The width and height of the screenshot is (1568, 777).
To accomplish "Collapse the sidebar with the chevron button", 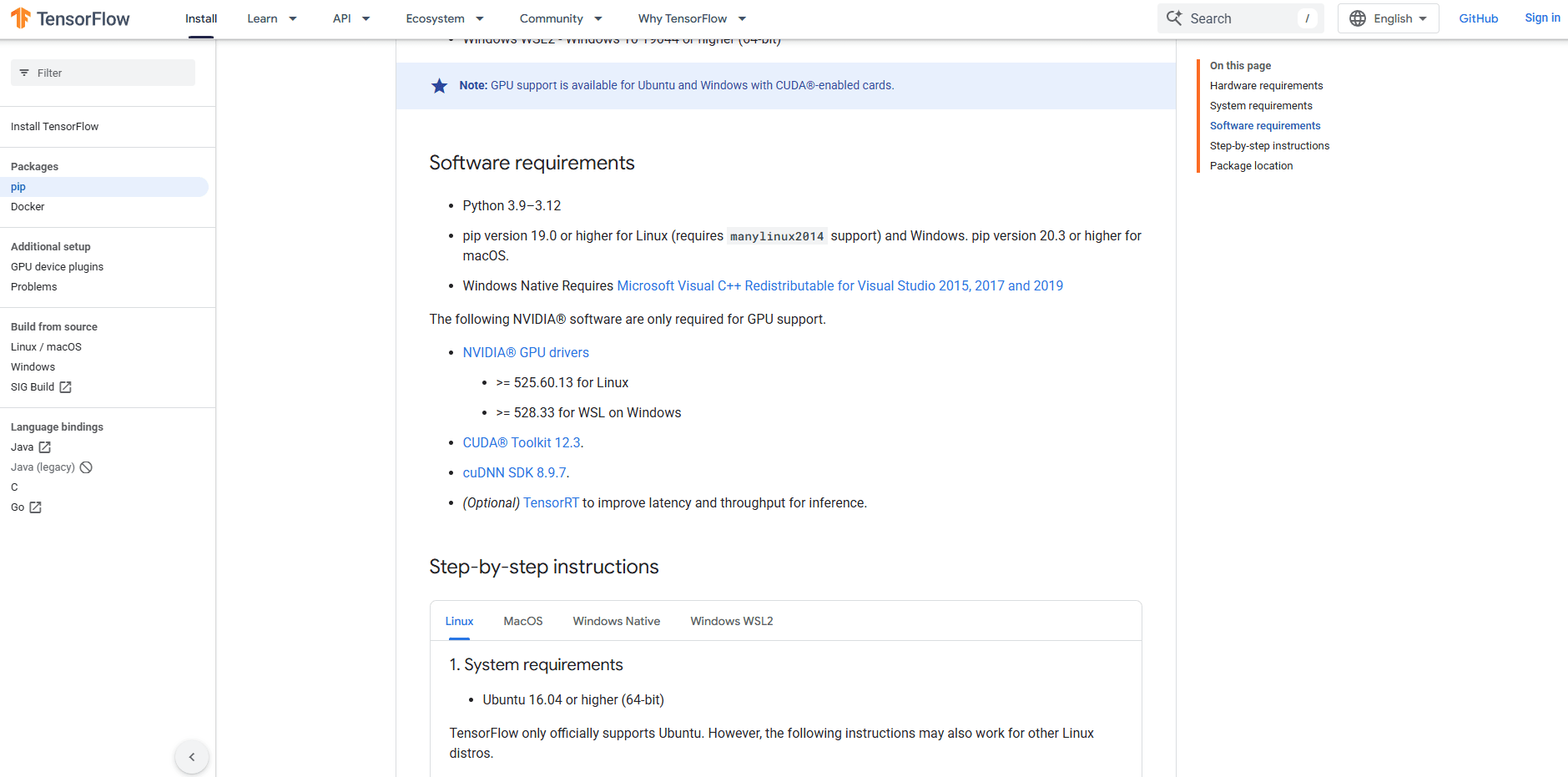I will [x=192, y=757].
